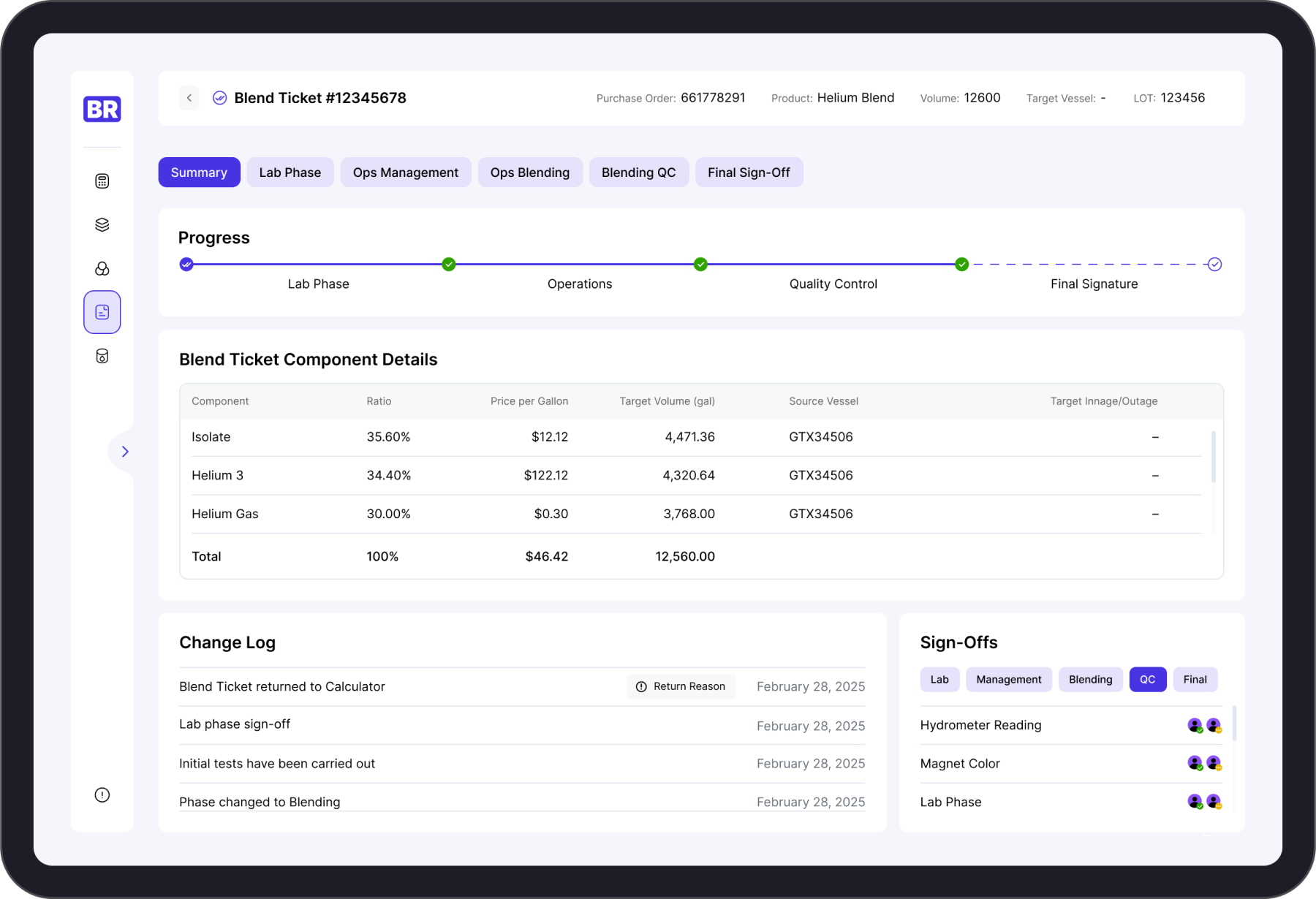Image resolution: width=1316 pixels, height=899 pixels.
Task: Select the Blending QC tab
Action: (x=638, y=172)
